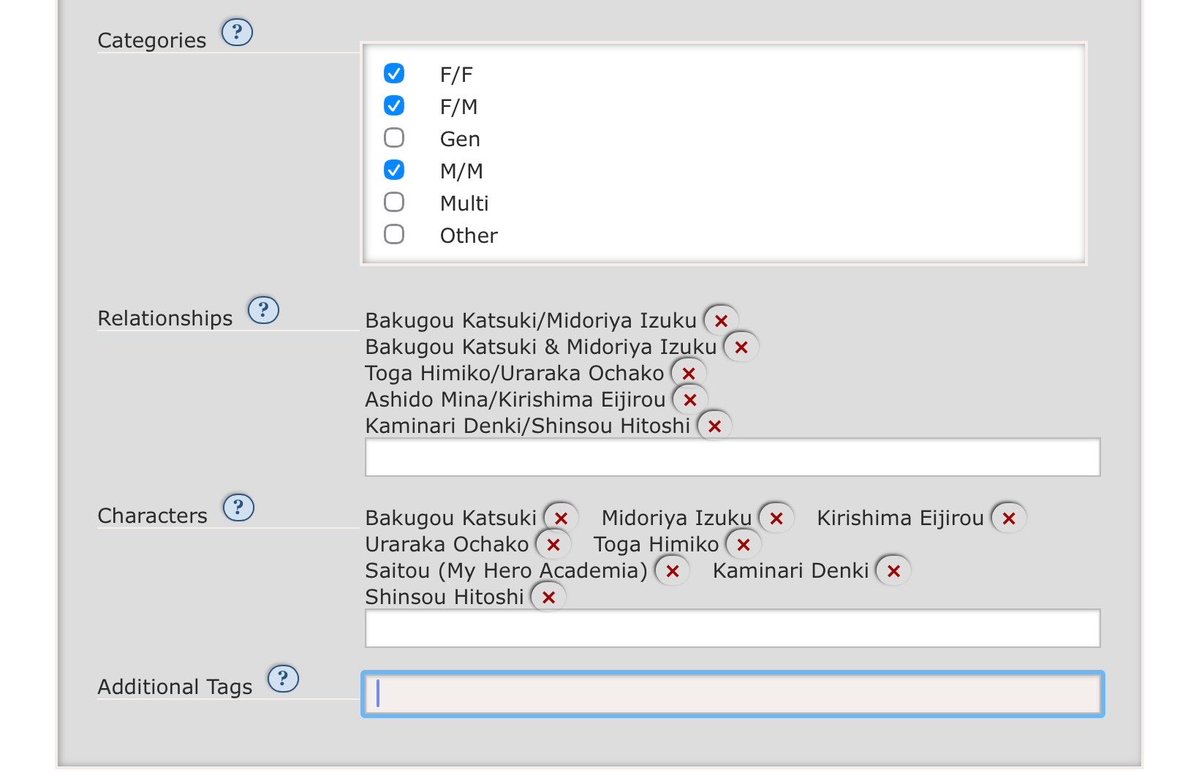Remove Uraraka Ochako character tag

point(553,545)
